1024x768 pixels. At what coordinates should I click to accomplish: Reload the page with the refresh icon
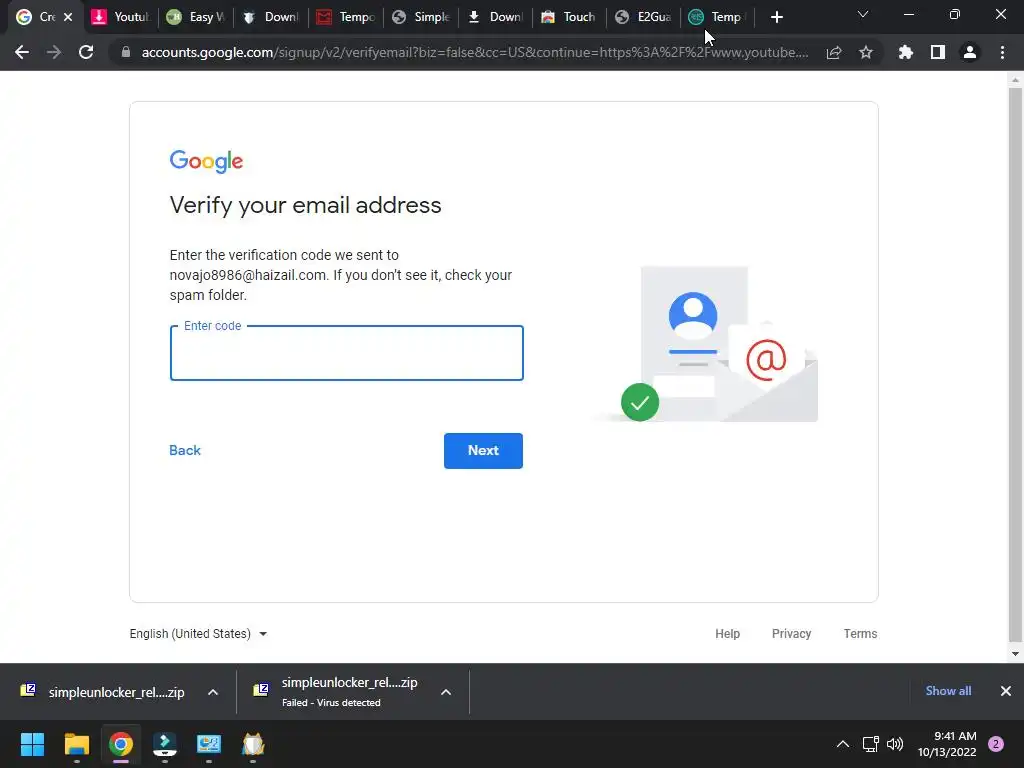[86, 52]
